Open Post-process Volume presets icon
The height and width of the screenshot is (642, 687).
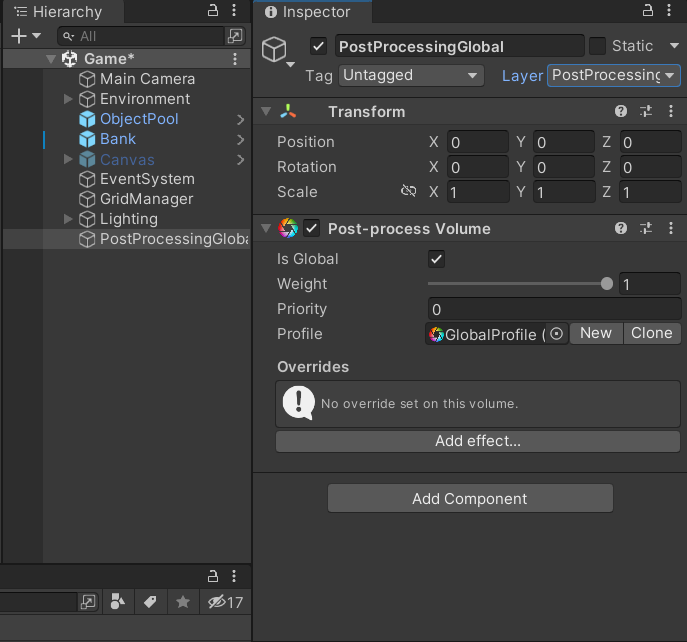click(645, 228)
